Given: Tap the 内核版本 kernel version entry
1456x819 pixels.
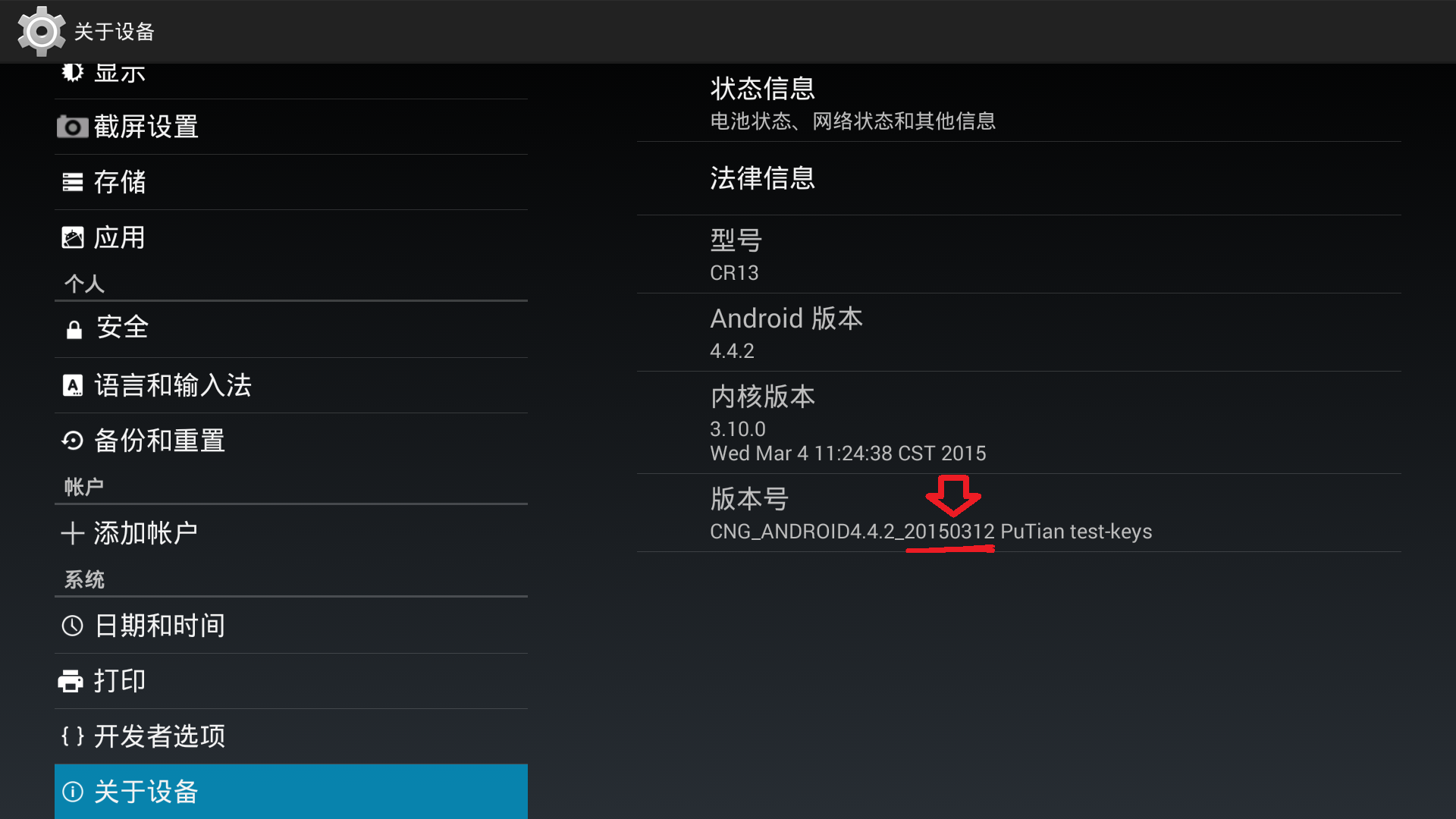Looking at the screenshot, I should (1019, 423).
